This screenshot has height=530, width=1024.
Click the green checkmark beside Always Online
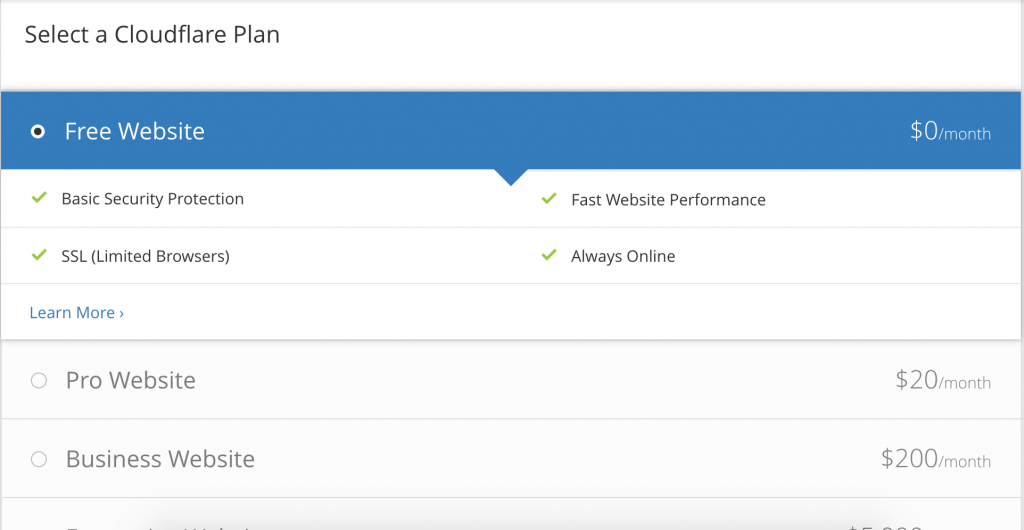[x=549, y=254]
